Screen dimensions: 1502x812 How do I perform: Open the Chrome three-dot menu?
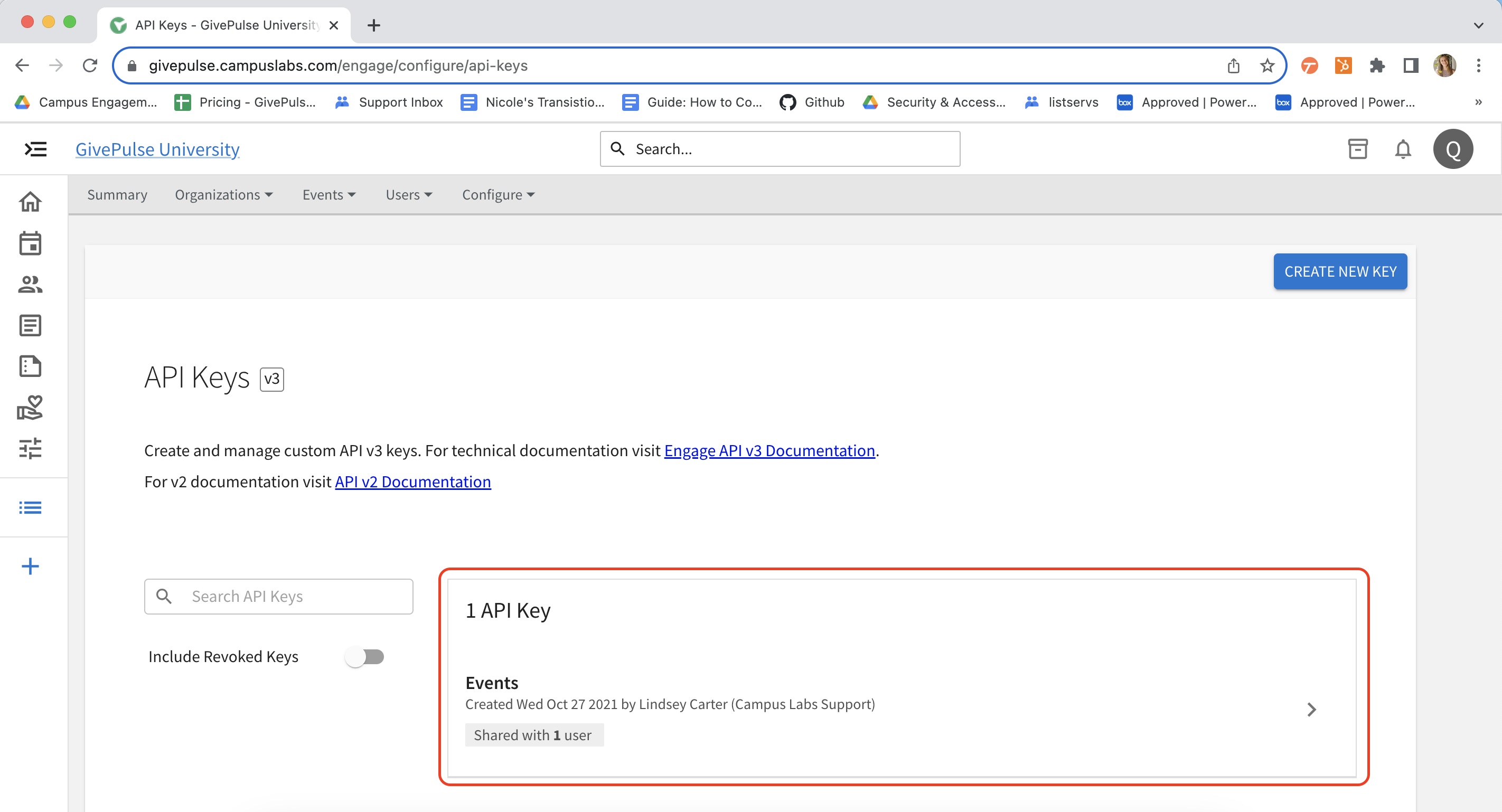click(x=1479, y=65)
